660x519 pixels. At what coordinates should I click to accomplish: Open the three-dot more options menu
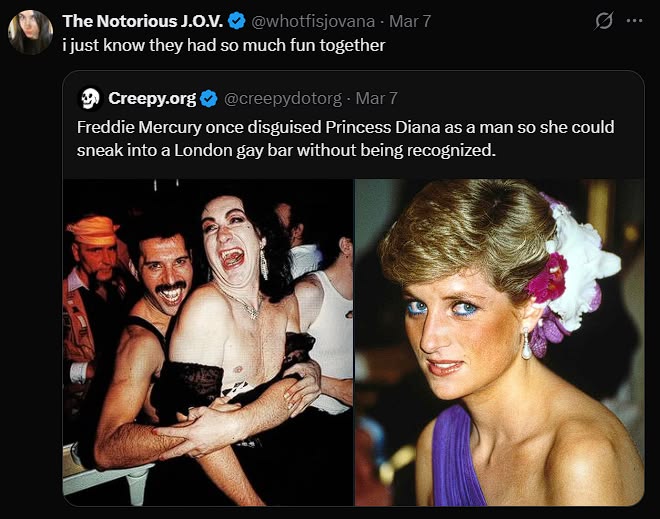pos(635,20)
